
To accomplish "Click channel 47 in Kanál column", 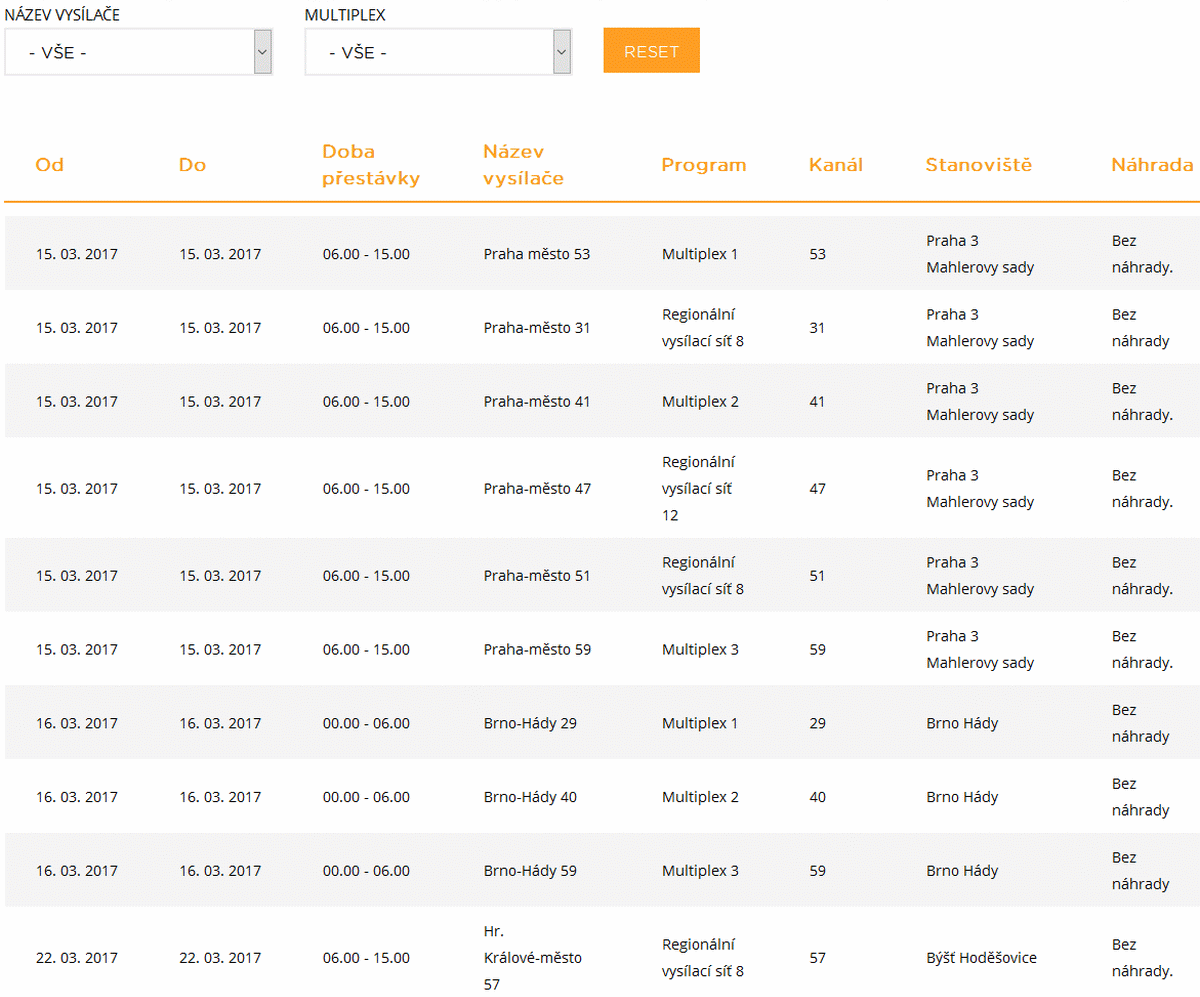I will coord(818,489).
